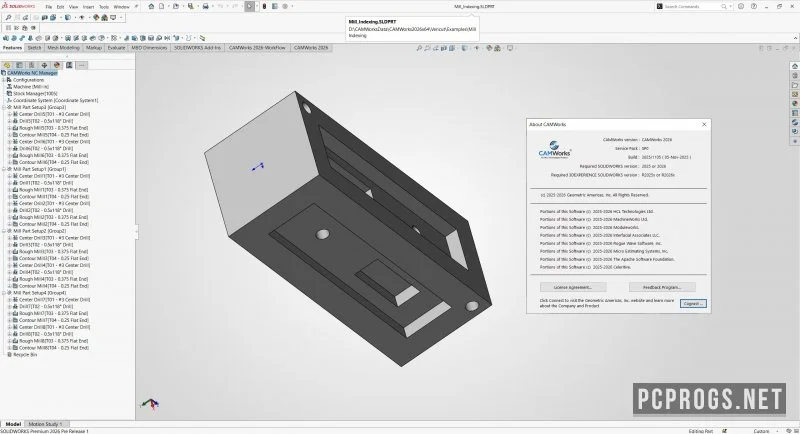Click the Rebuild traffic light icon
This screenshot has height=434, width=800.
click(x=264, y=6)
